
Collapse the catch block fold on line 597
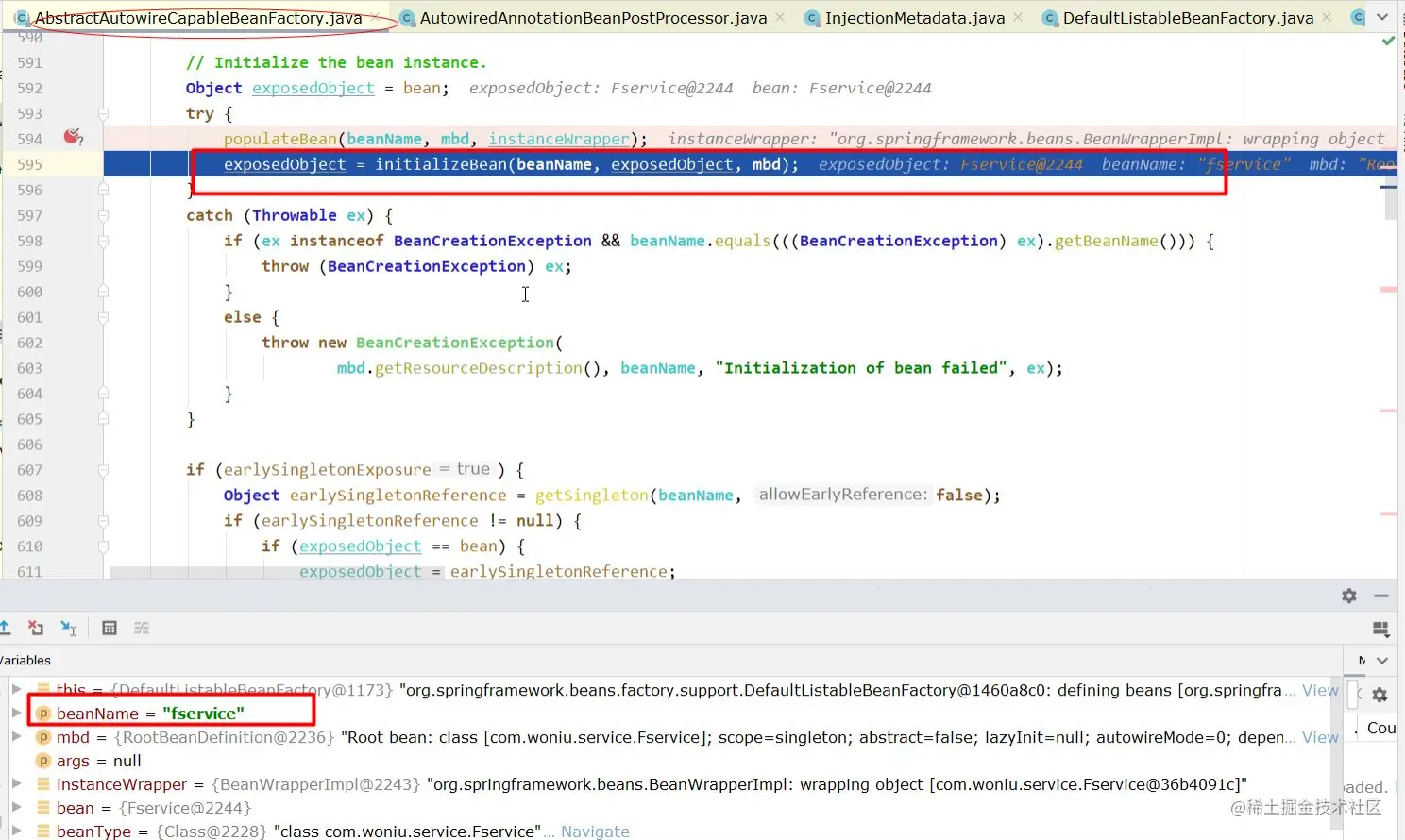click(103, 215)
